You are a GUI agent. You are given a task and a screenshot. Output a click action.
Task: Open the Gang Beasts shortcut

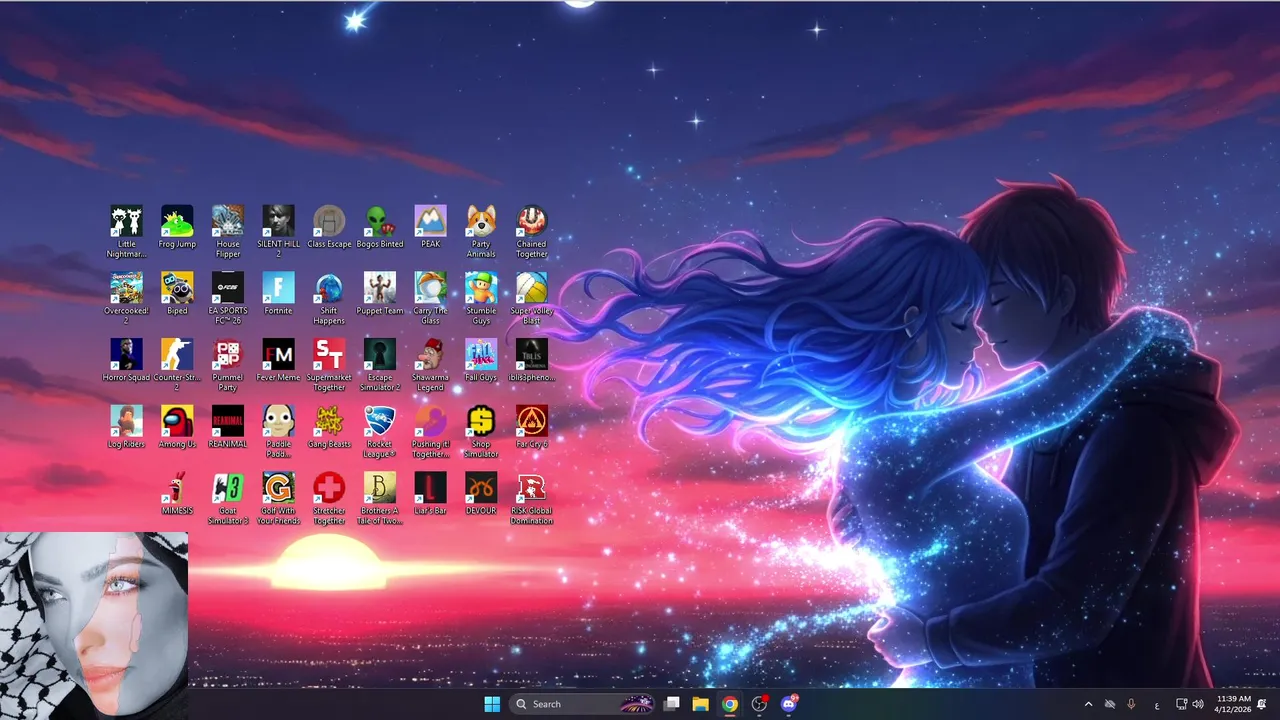(x=329, y=427)
